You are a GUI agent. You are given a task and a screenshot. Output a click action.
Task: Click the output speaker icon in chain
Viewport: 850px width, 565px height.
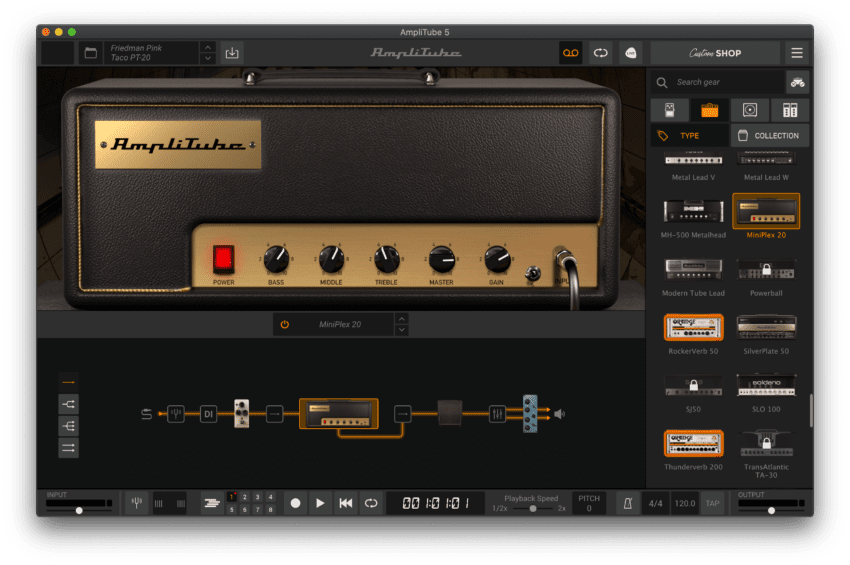point(559,414)
